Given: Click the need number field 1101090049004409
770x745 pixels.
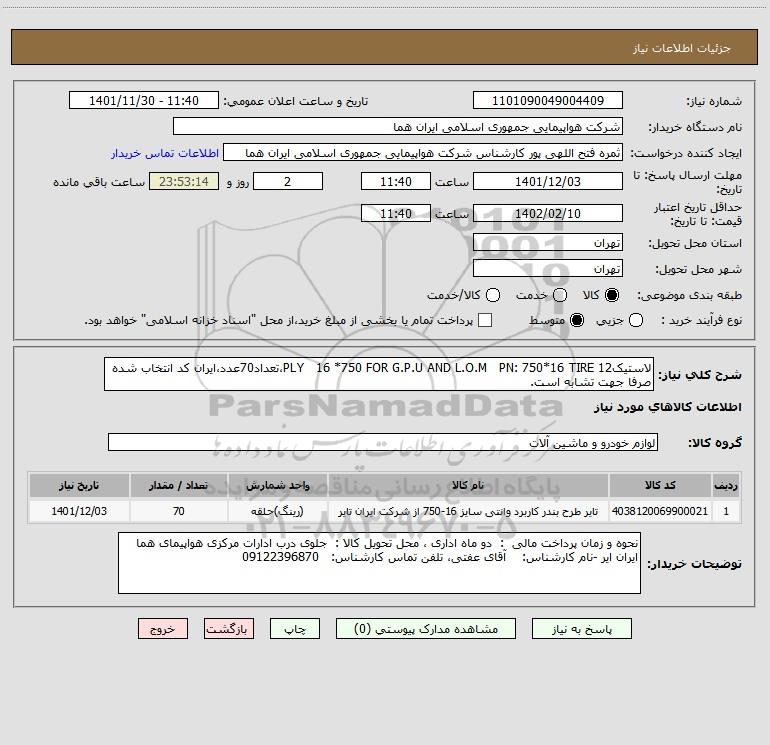Looking at the screenshot, I should pyautogui.click(x=548, y=101).
